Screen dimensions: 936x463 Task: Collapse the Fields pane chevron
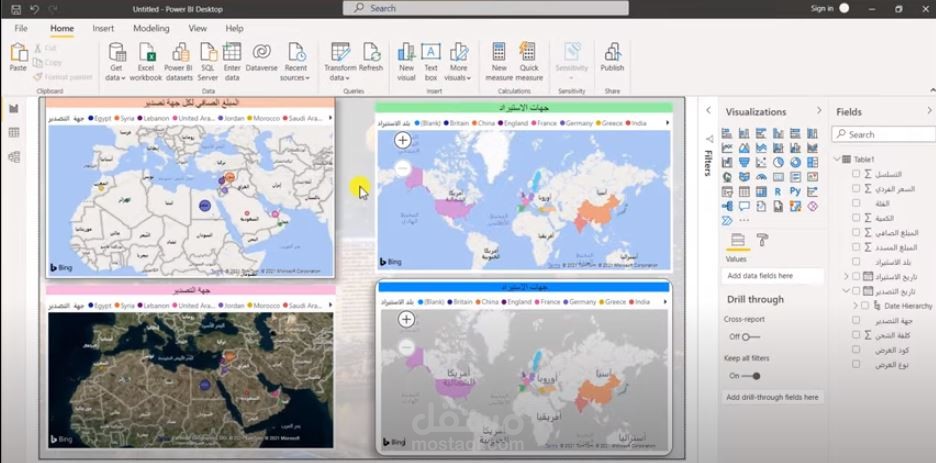(929, 111)
